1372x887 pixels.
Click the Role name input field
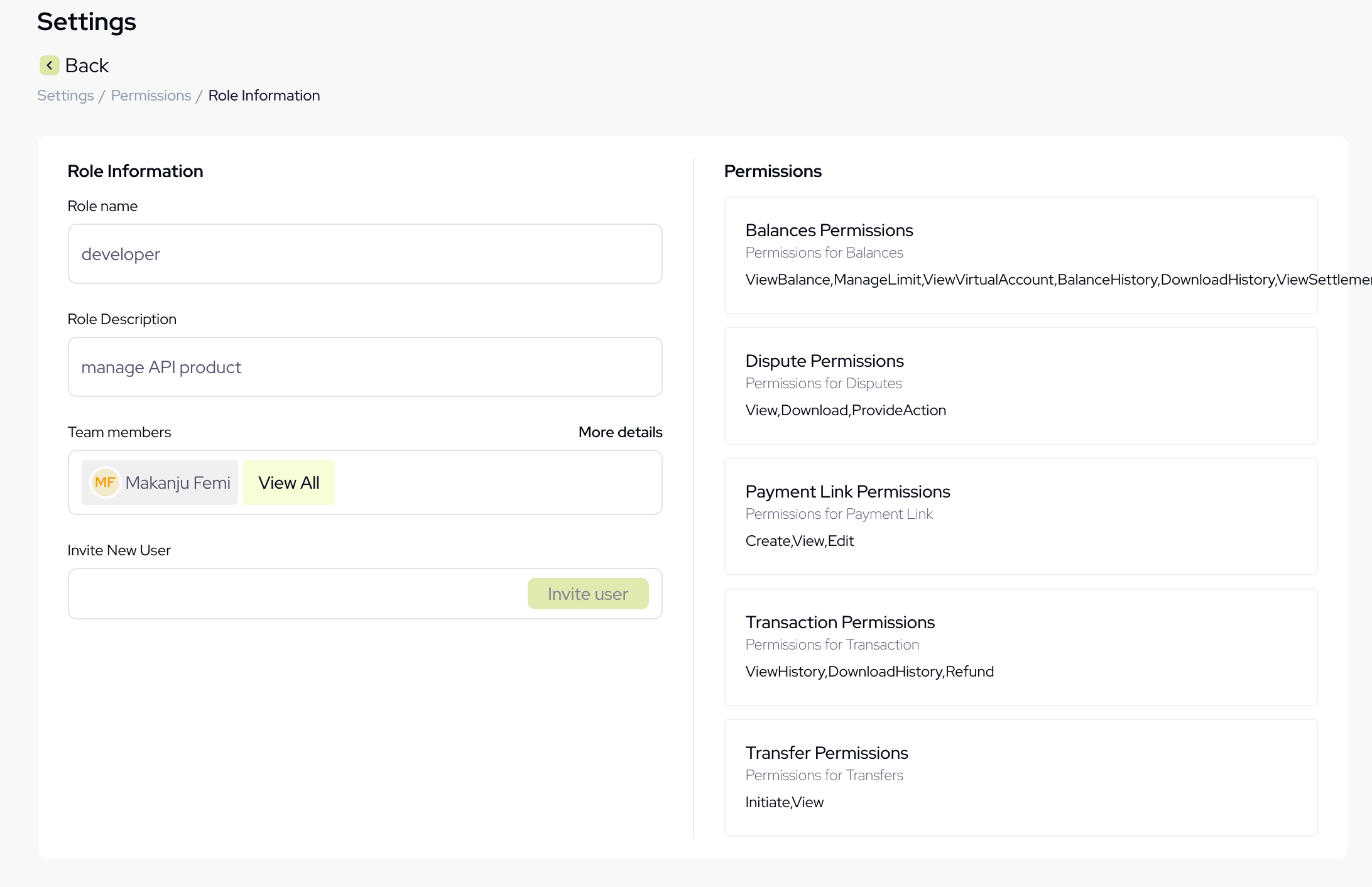(364, 254)
